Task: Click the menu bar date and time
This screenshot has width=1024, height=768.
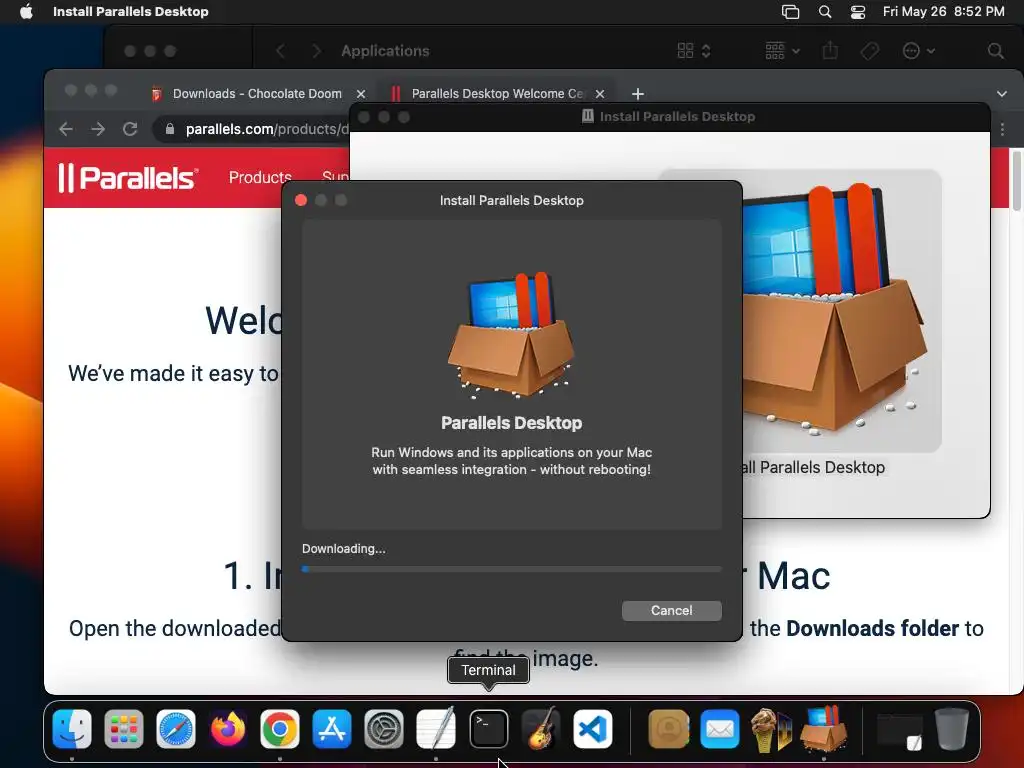Action: coord(944,11)
